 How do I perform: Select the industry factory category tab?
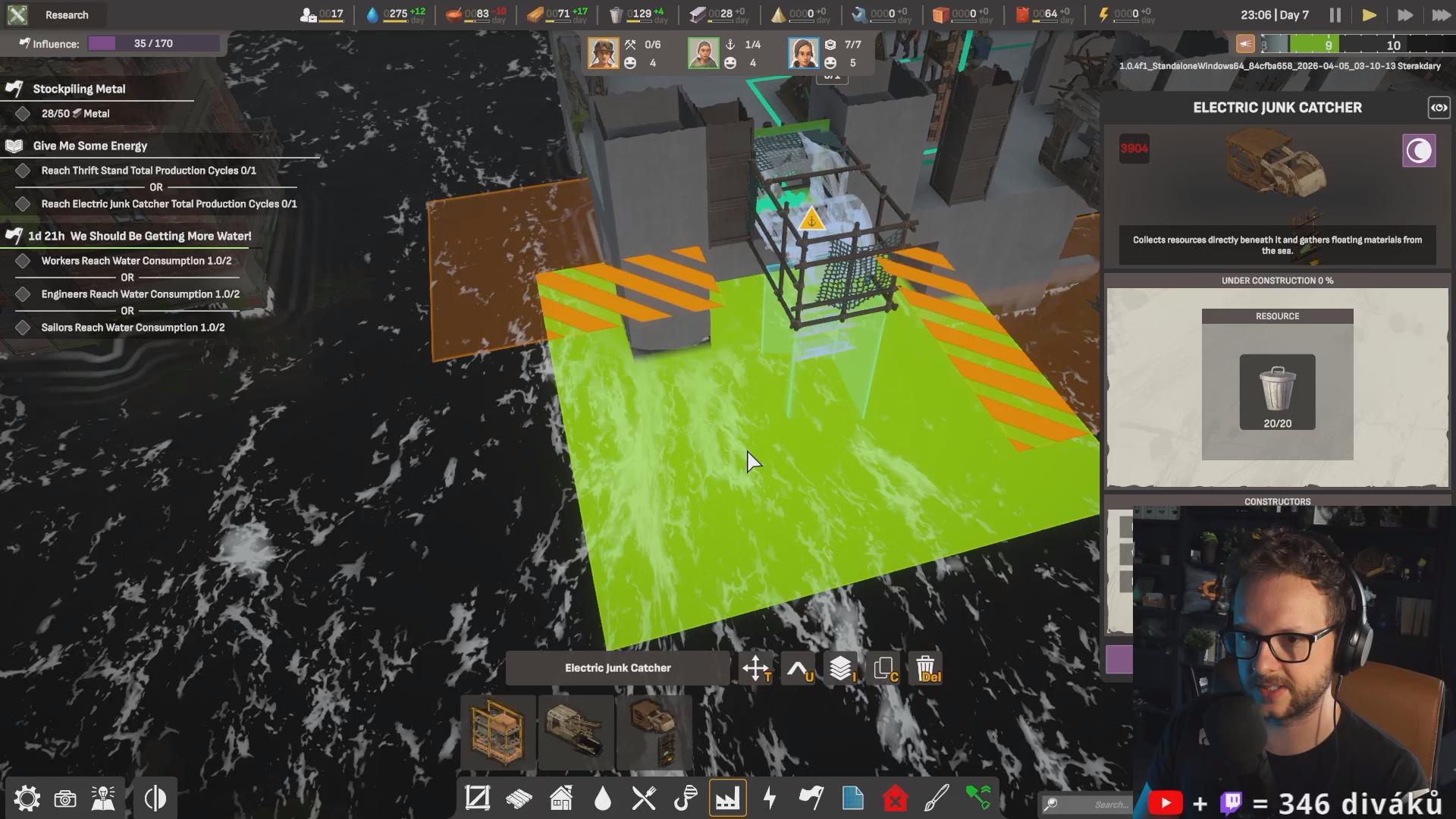[x=727, y=799]
